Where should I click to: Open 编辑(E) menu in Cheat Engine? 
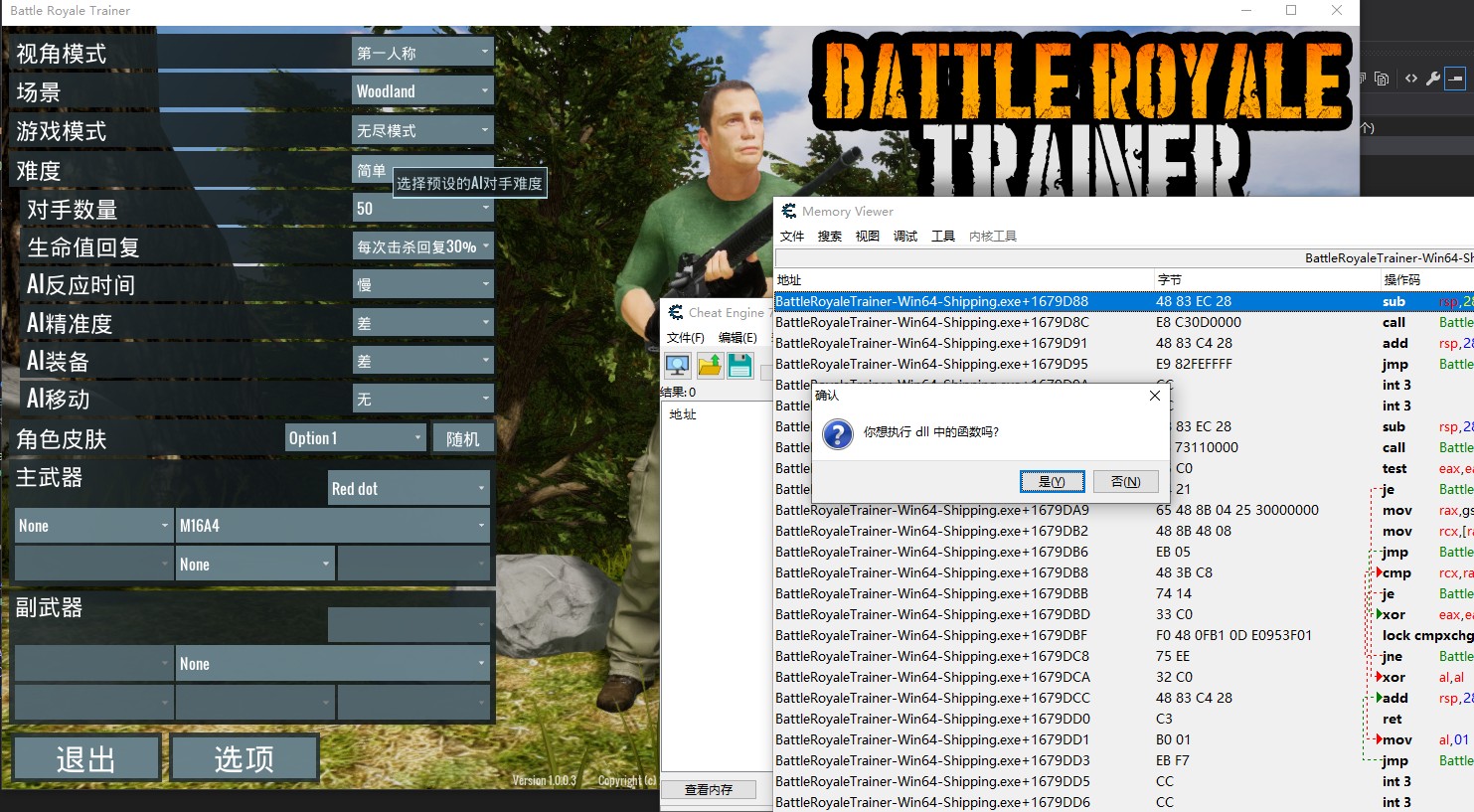[x=737, y=338]
